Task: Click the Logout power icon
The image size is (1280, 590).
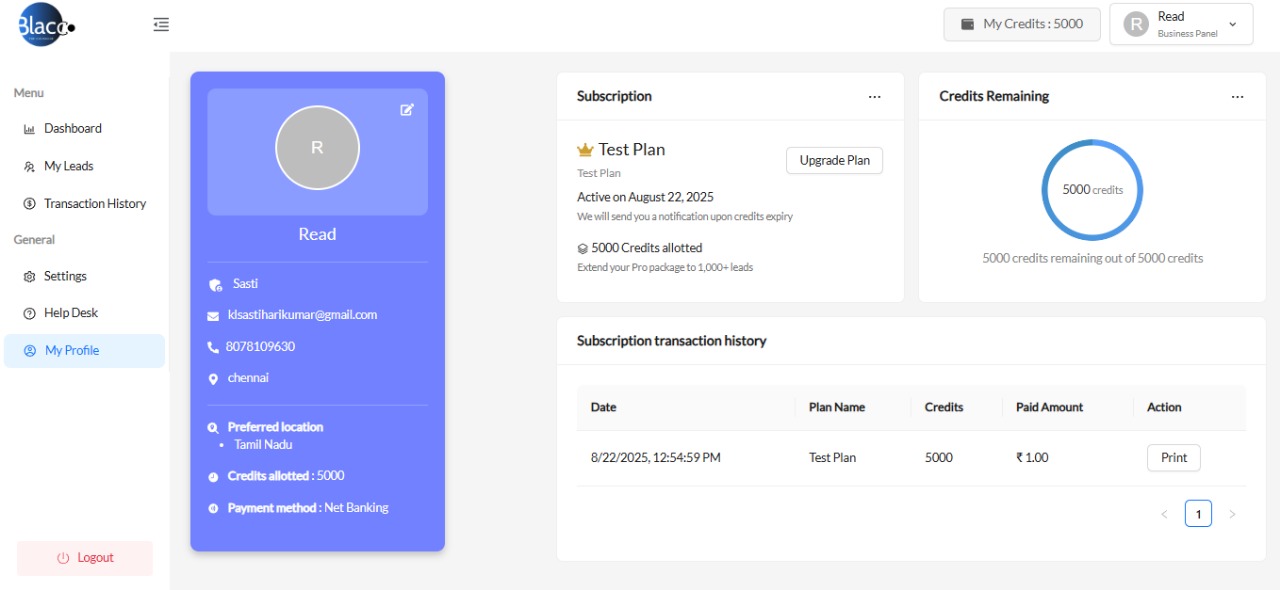Action: pyautogui.click(x=63, y=558)
